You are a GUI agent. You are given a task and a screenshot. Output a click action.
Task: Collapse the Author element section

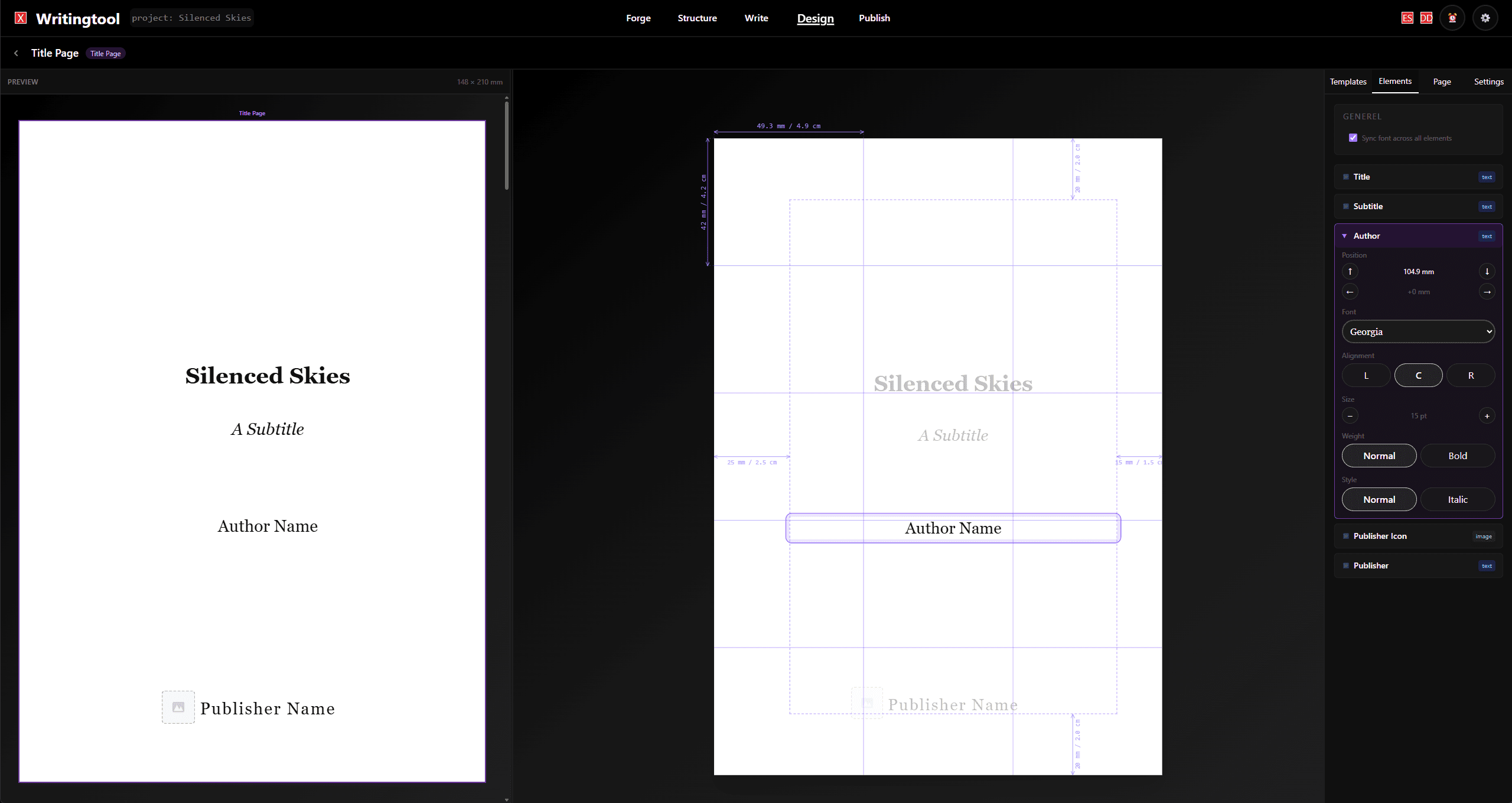click(x=1419, y=236)
